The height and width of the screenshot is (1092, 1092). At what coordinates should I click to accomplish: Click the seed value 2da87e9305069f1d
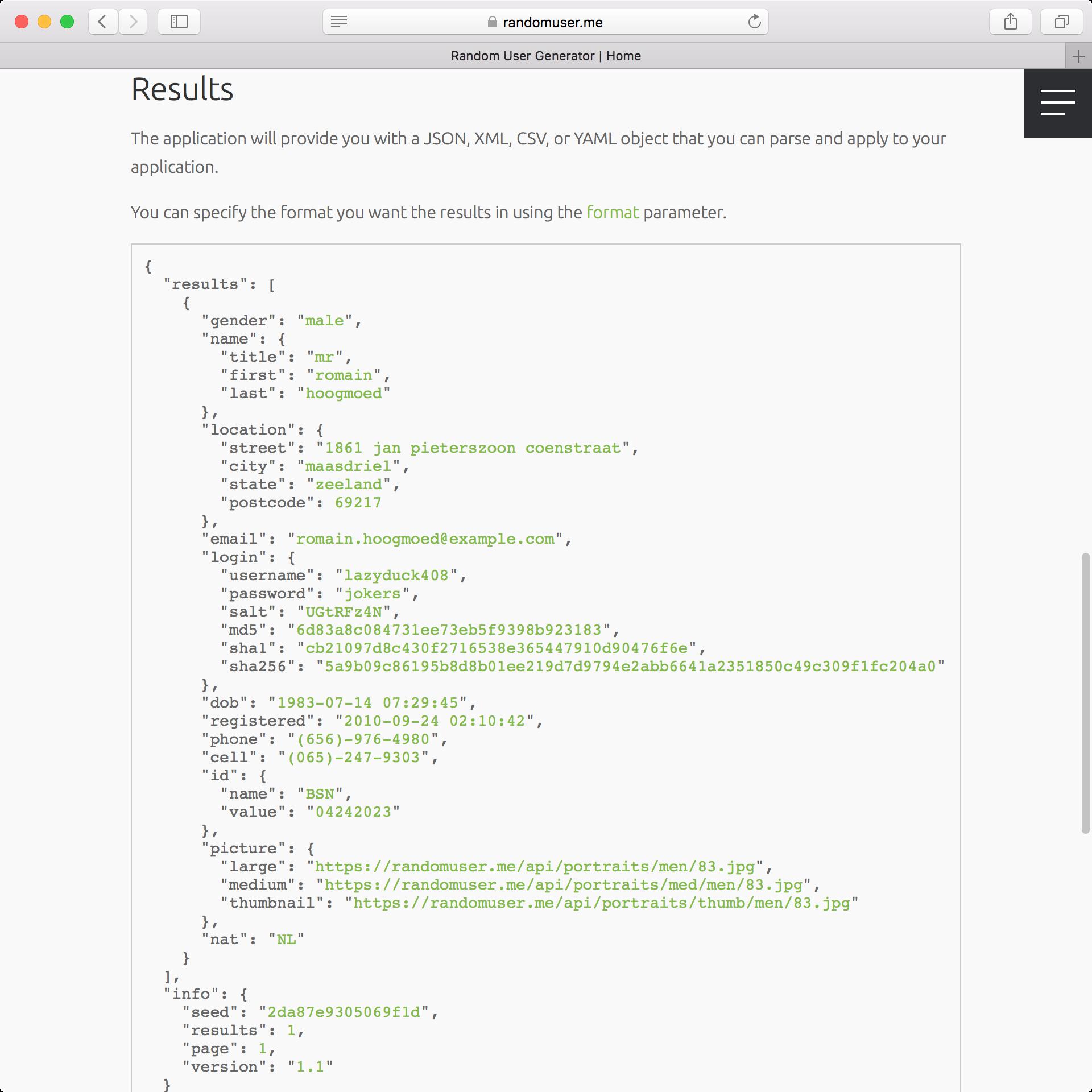pos(344,1012)
